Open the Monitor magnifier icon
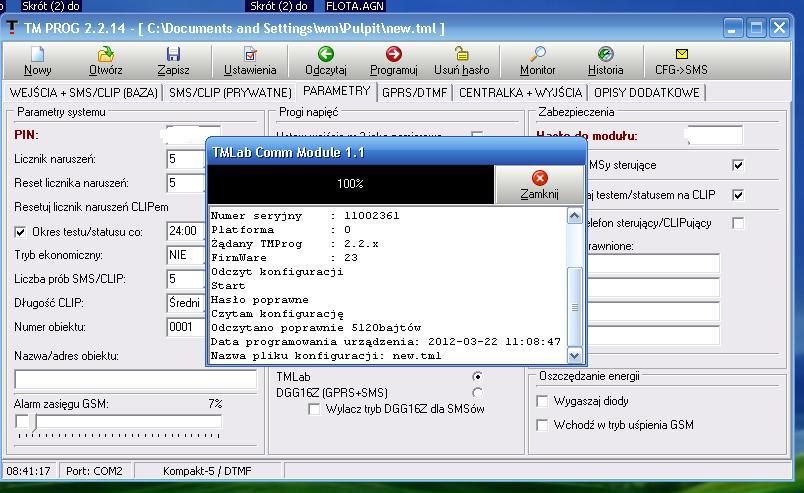The image size is (804, 493). click(537, 54)
